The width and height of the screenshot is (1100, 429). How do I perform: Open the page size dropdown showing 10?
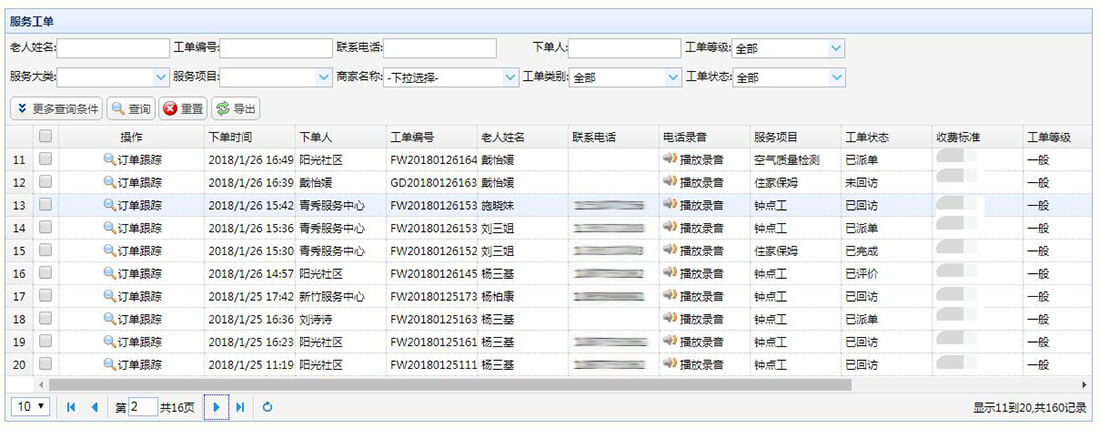point(31,407)
